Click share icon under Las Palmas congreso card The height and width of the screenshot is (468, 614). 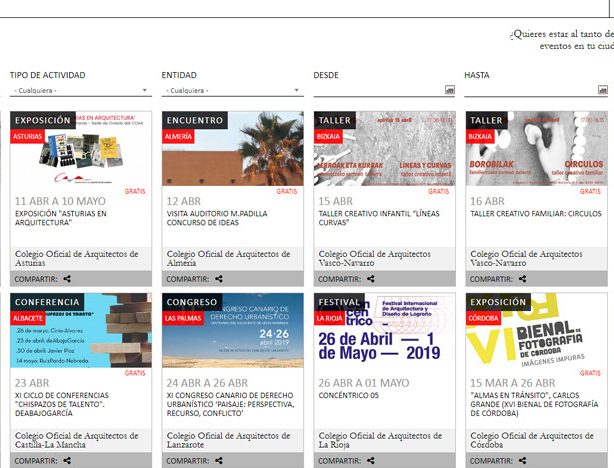[218, 461]
